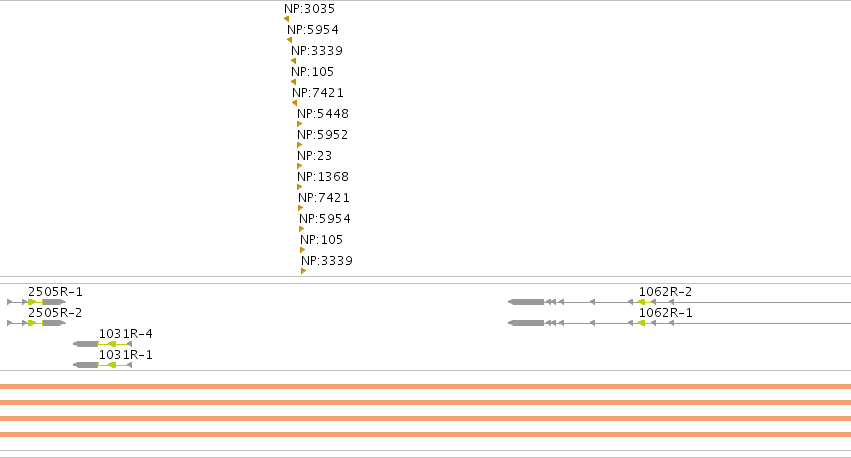Image resolution: width=851 pixels, height=458 pixels.
Task: Click right-pointing marker under the lower NP:3339
Action: [303, 271]
